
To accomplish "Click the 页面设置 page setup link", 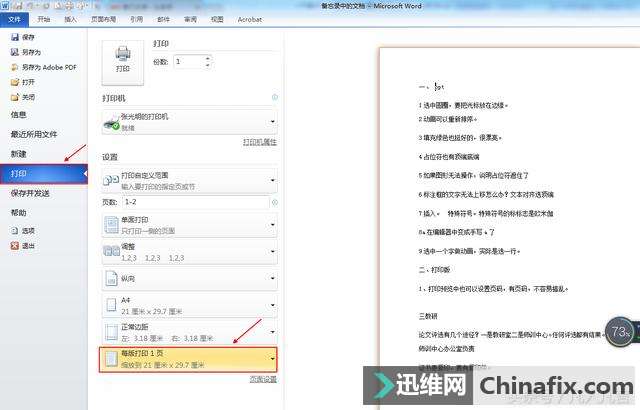I will (x=263, y=379).
